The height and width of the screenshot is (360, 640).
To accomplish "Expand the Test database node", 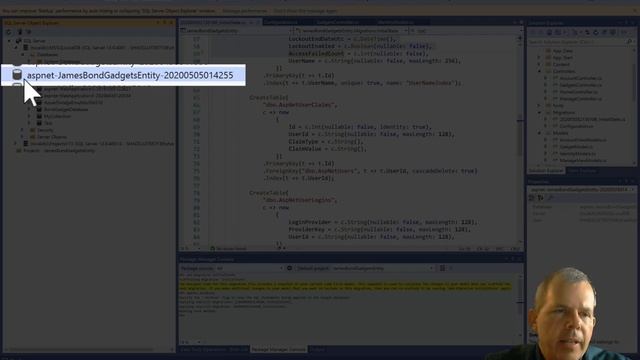I will pyautogui.click(x=29, y=123).
